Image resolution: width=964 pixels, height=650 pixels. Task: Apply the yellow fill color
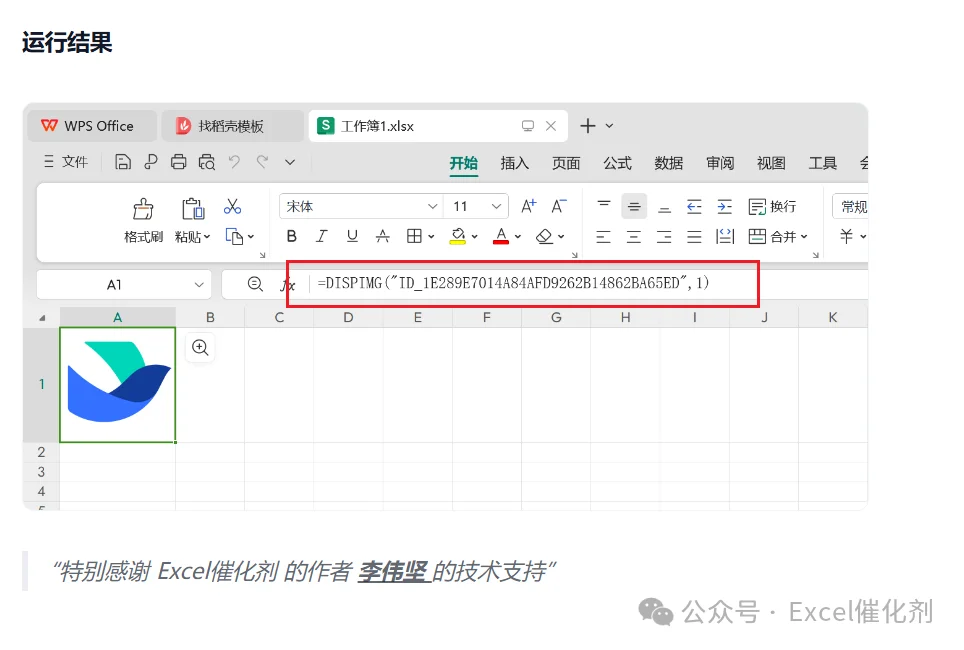(x=458, y=236)
